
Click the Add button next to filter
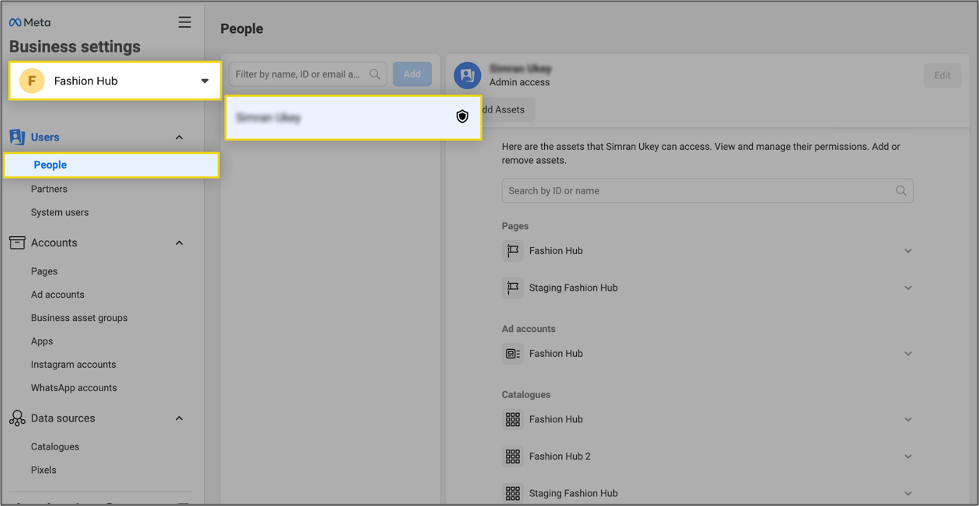point(412,74)
